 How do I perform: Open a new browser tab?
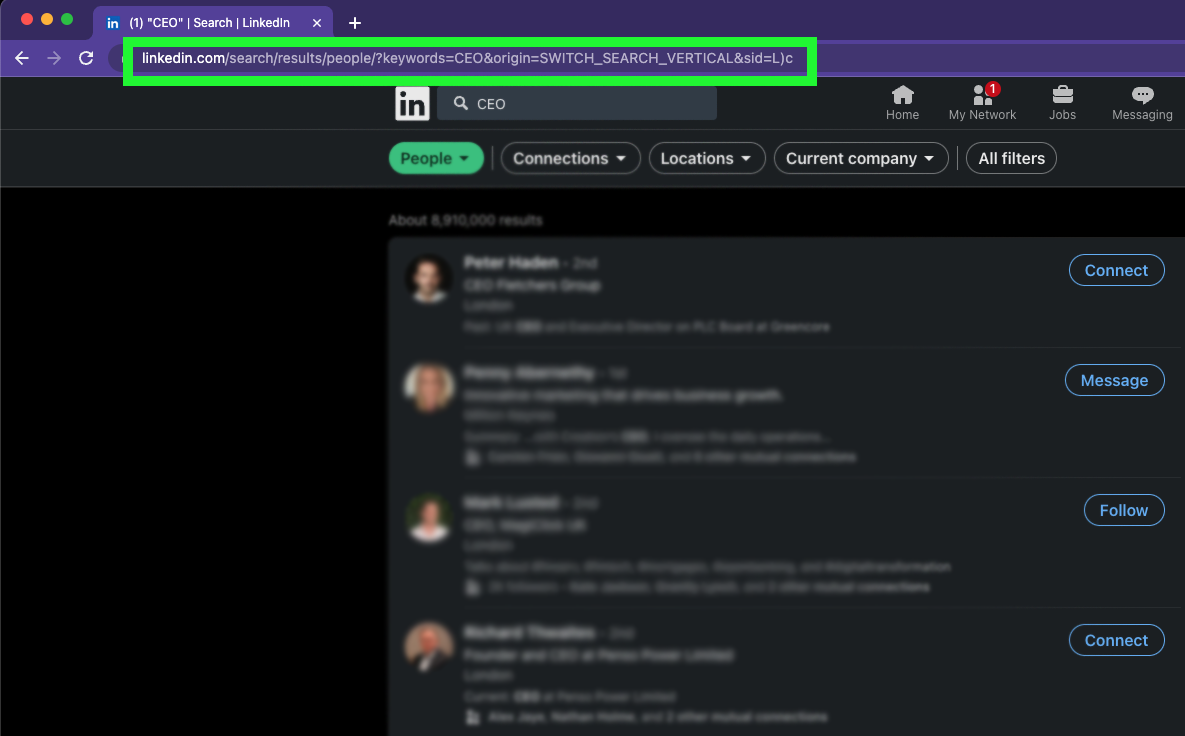(x=354, y=21)
